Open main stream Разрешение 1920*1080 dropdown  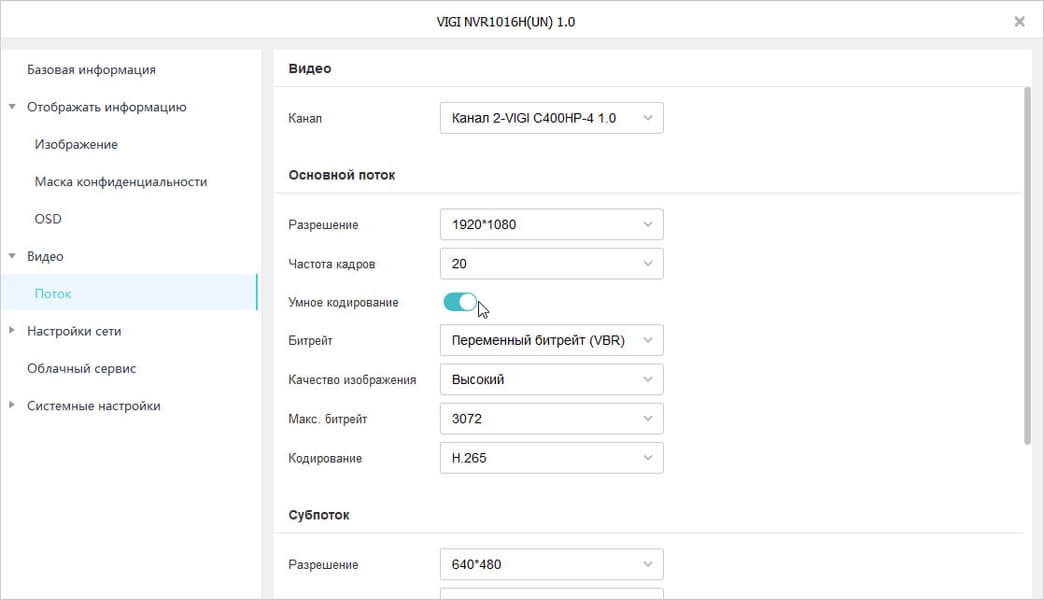[x=551, y=224]
